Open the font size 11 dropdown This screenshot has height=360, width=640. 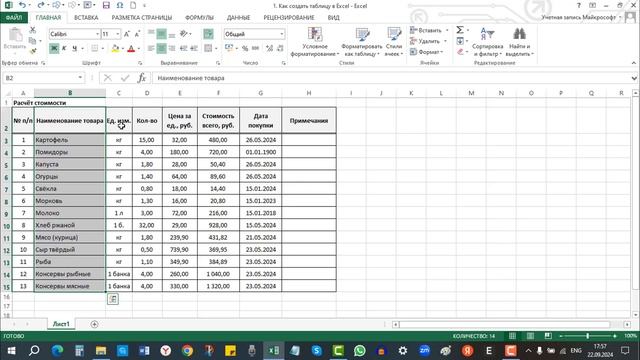[118, 34]
